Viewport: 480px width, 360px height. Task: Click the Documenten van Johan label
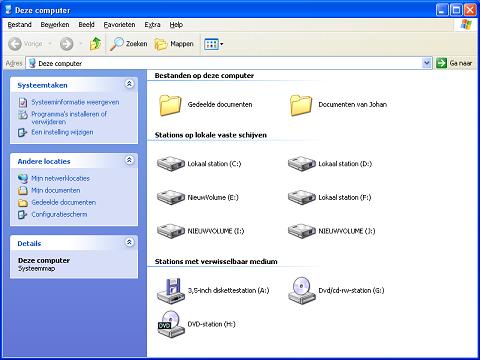coord(353,104)
